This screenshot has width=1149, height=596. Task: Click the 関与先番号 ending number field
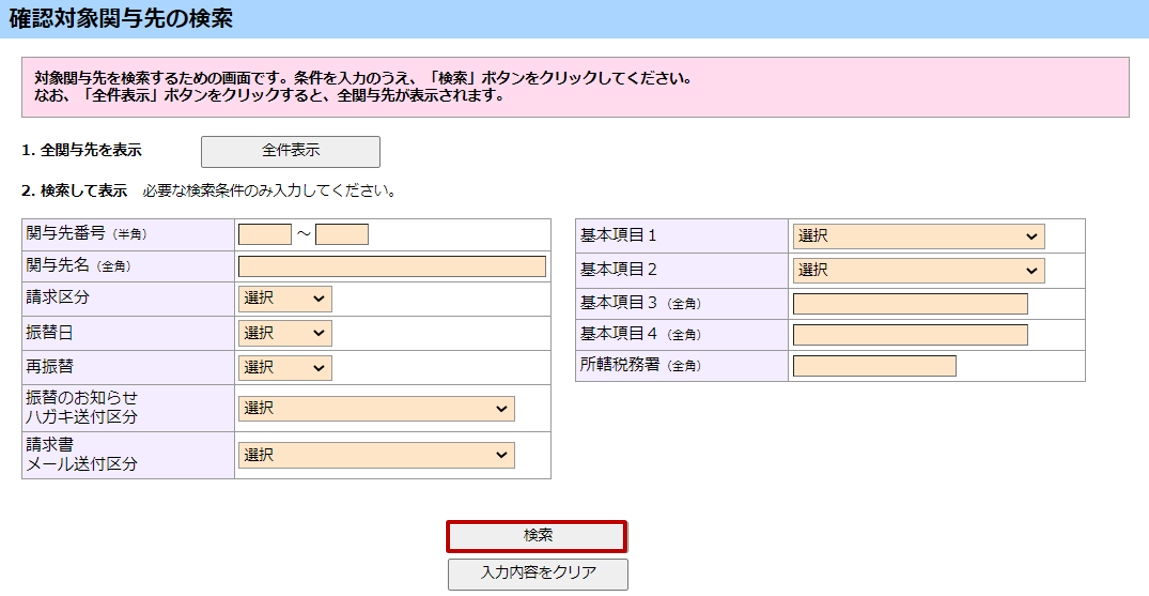pos(342,234)
